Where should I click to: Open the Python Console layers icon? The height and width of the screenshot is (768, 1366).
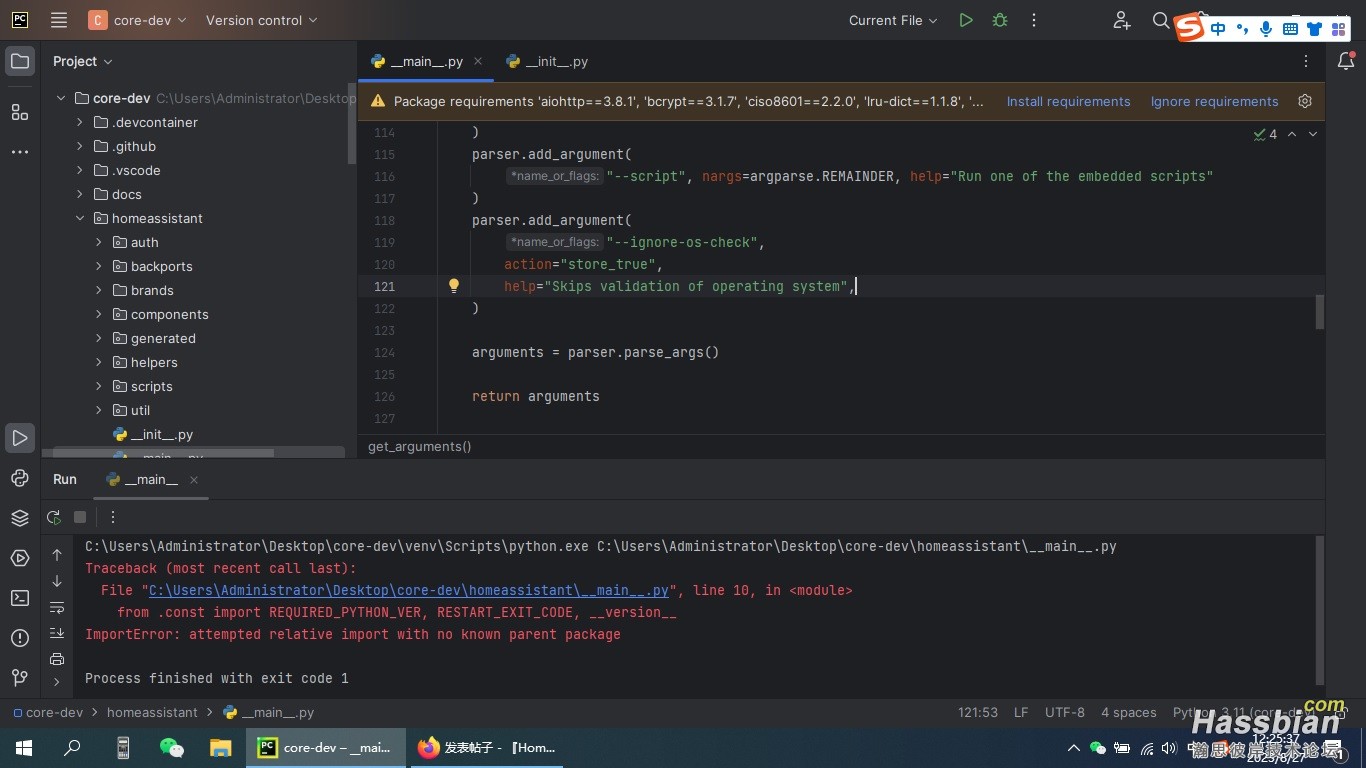point(20,518)
